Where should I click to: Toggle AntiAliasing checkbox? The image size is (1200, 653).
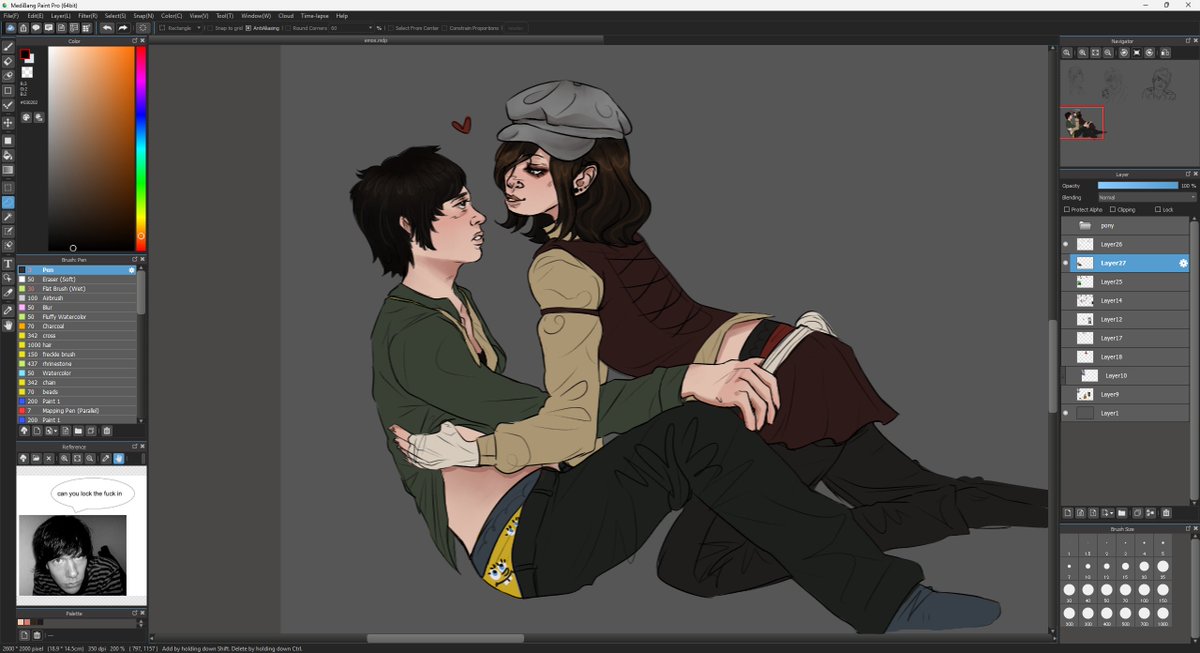(x=248, y=28)
